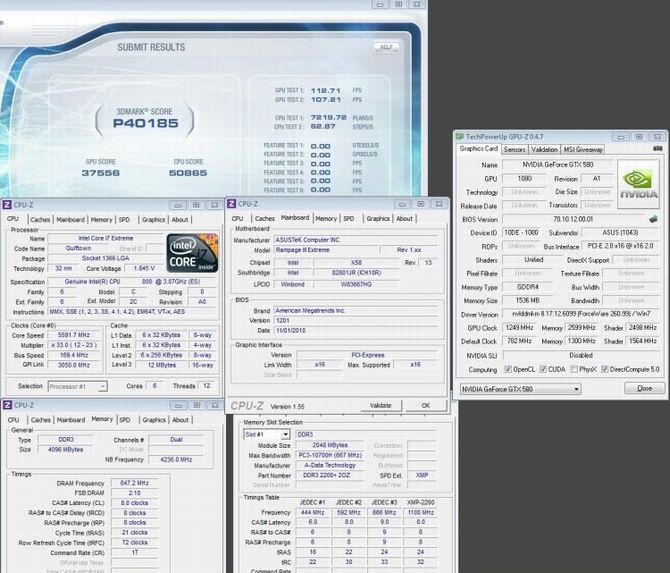Screen dimensions: 670x573
Task: Click the GPU-Z title bar app icon
Action: point(460,137)
